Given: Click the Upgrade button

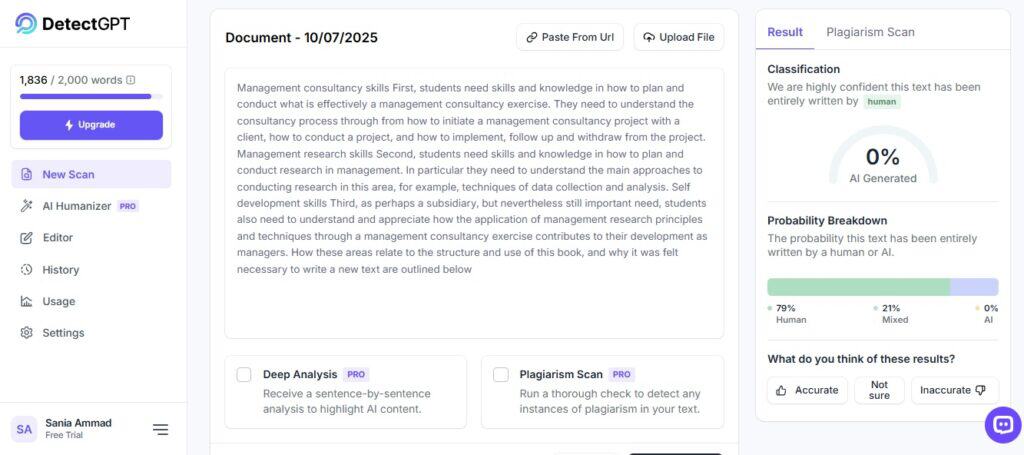Looking at the screenshot, I should [x=91, y=125].
